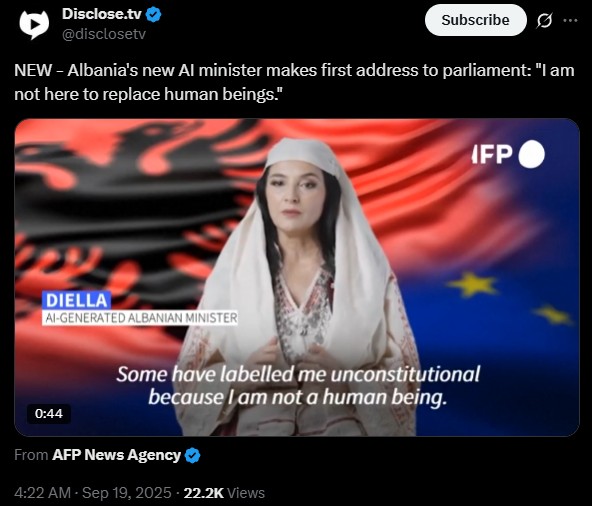Click the verified badge beside AFP News Agency

pos(193,455)
